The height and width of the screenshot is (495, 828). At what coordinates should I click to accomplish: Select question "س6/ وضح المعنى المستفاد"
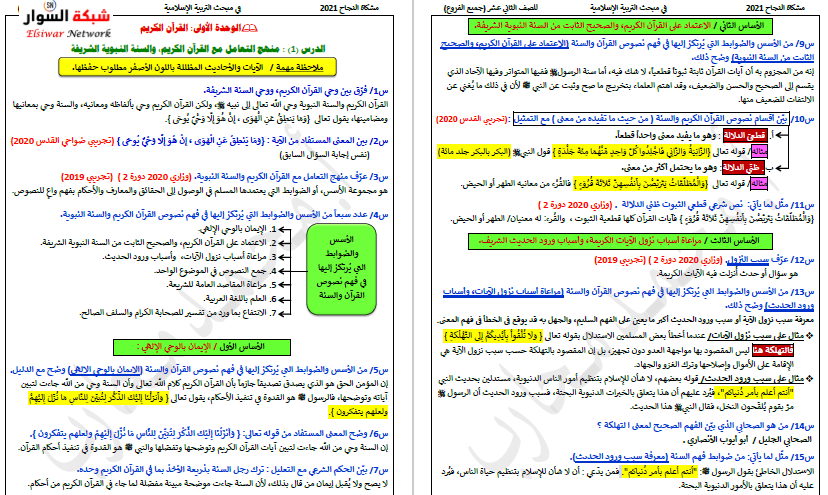point(210,434)
